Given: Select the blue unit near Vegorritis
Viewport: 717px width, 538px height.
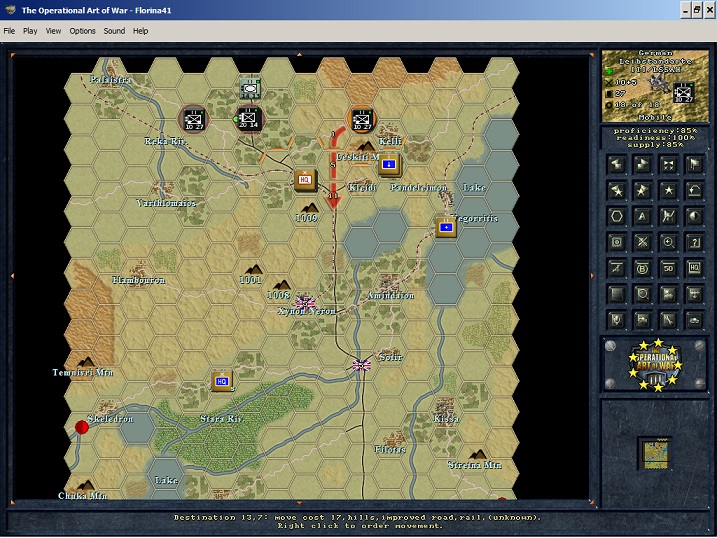Looking at the screenshot, I should [x=446, y=227].
